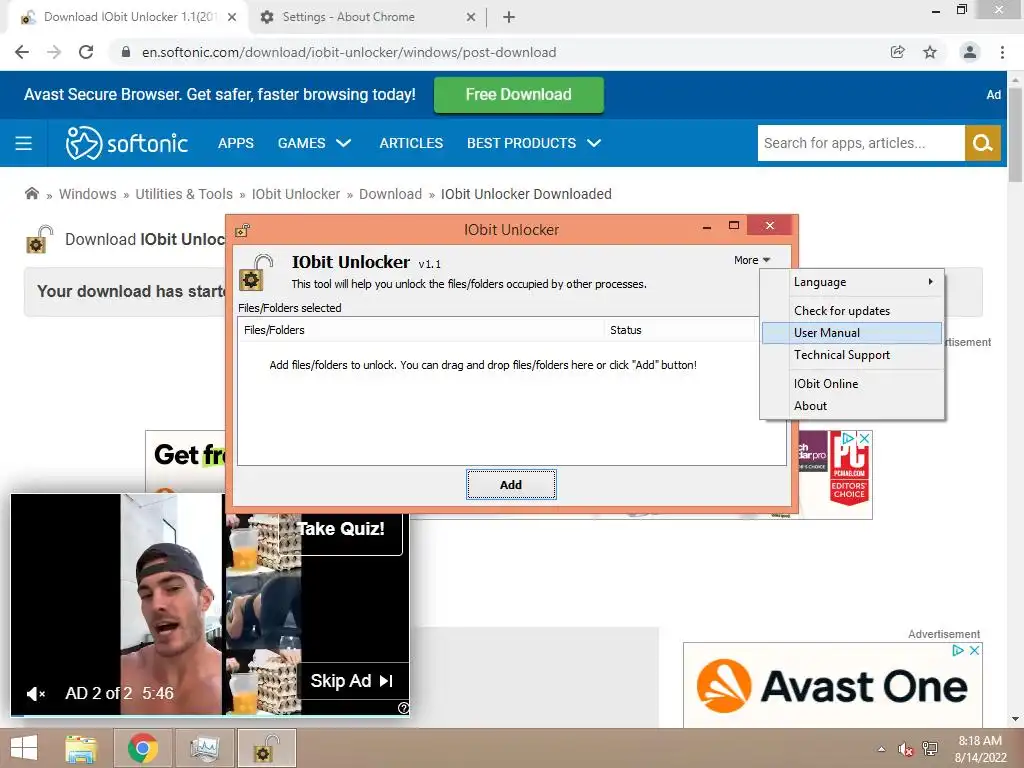
Task: Open the IObit Unlocker breadcrumb link
Action: pos(296,194)
